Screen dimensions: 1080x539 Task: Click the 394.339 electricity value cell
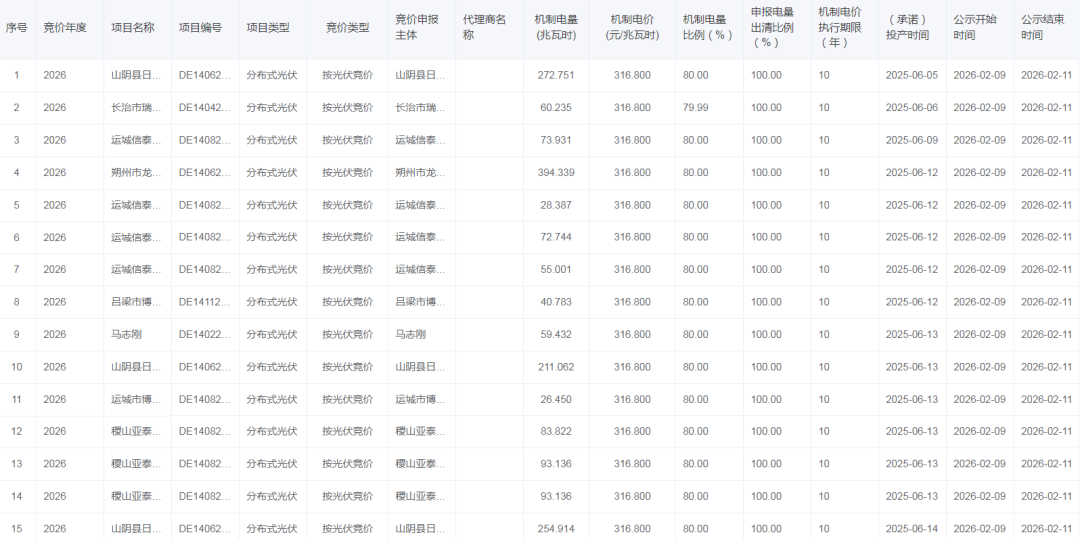[x=556, y=173]
